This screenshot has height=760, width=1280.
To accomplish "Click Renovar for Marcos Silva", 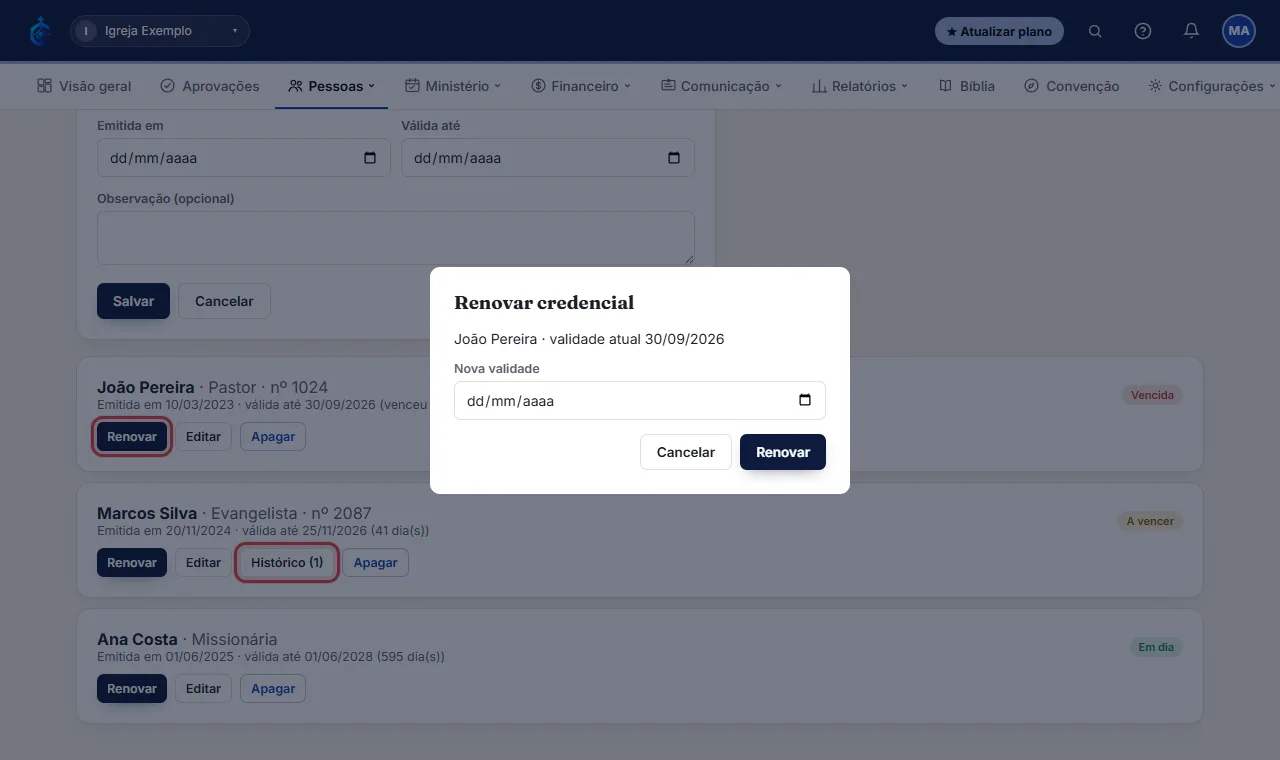I will [x=132, y=563].
